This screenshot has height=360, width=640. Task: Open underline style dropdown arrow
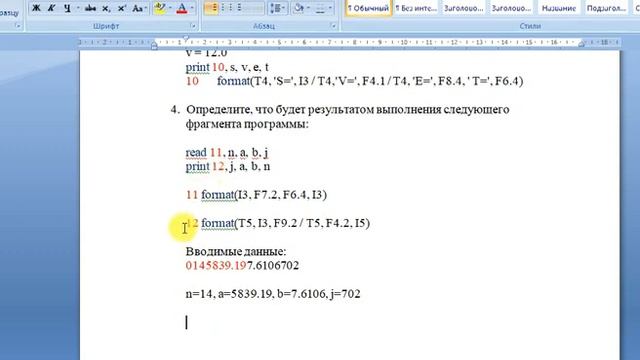[x=77, y=8]
